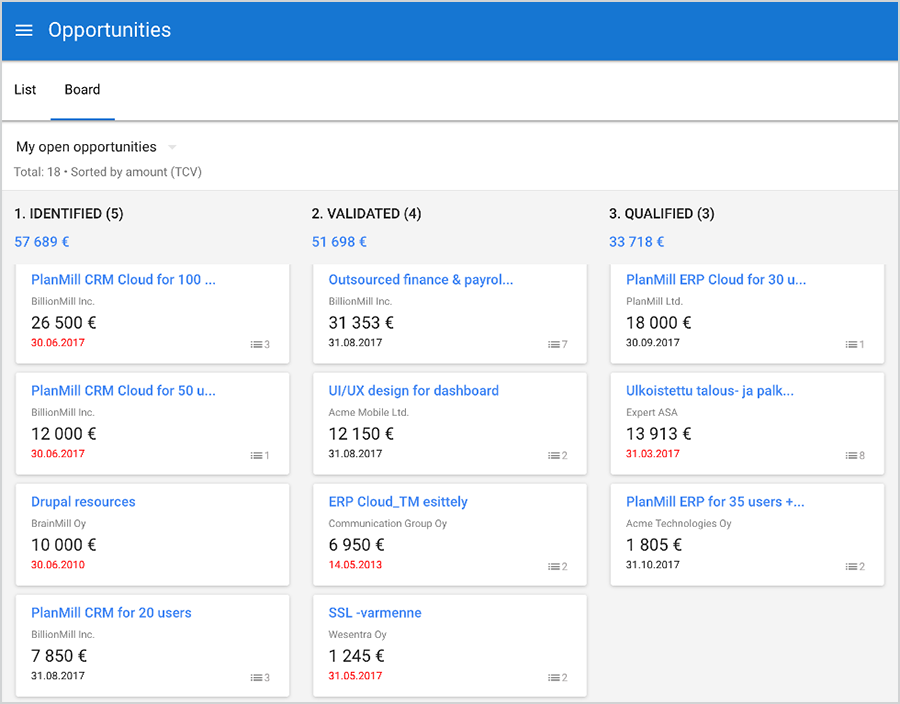This screenshot has width=900, height=704.
Task: Click the Identified column total 57 689 €
Action: 42,242
